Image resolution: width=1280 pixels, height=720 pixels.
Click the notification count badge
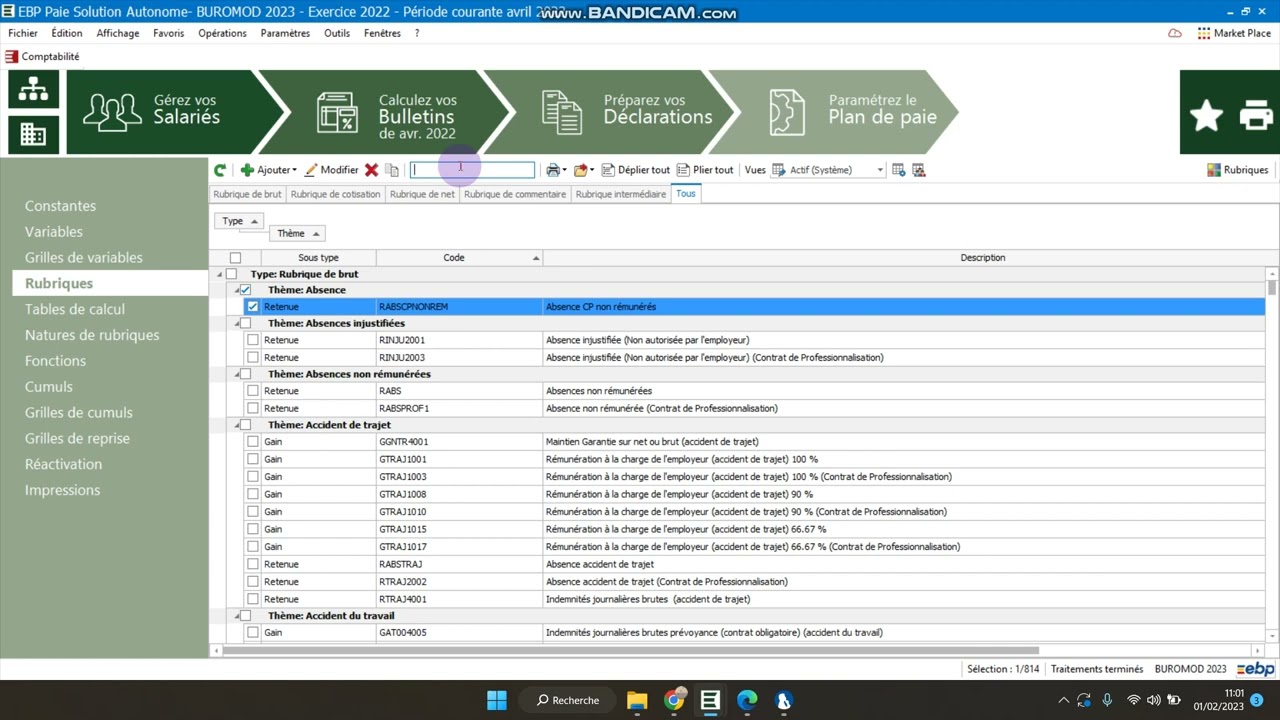(1257, 700)
